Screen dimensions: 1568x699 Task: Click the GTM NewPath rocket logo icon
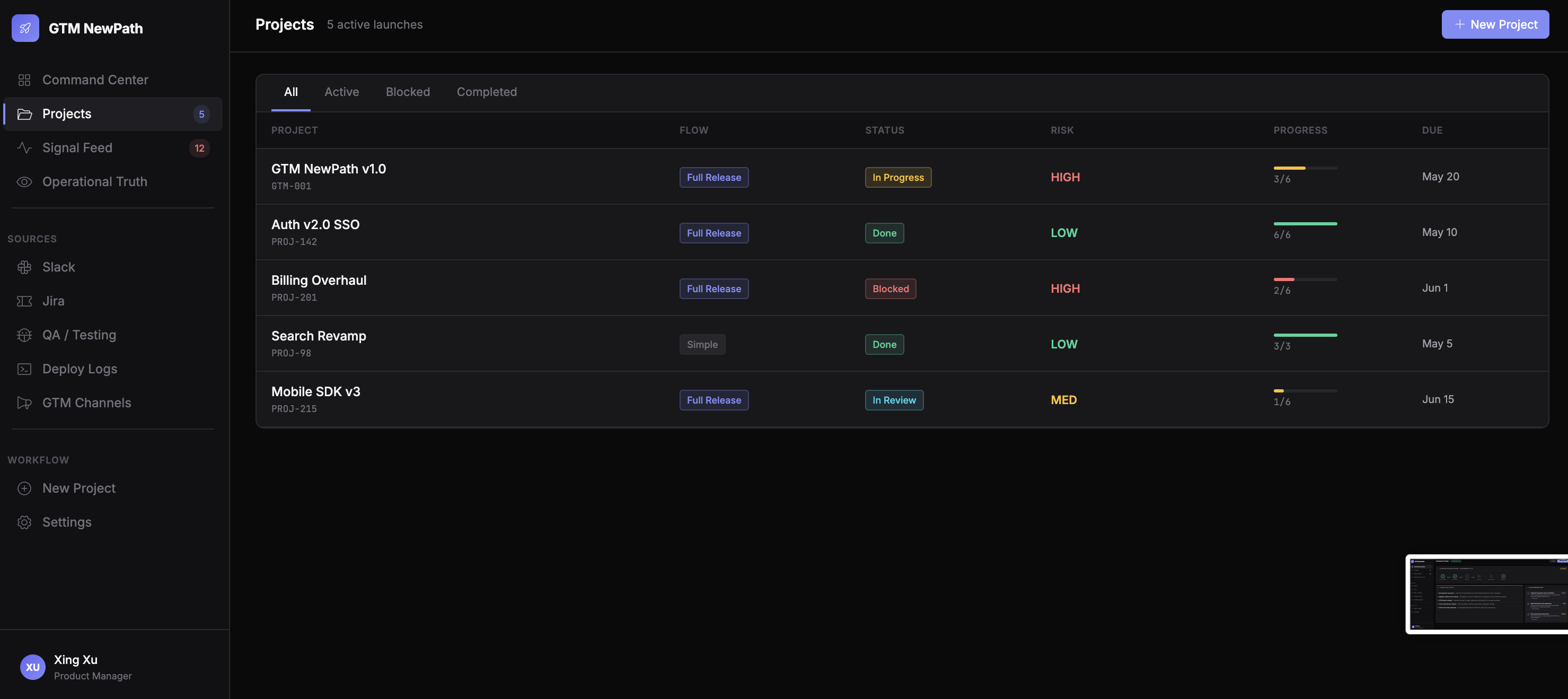coord(25,28)
